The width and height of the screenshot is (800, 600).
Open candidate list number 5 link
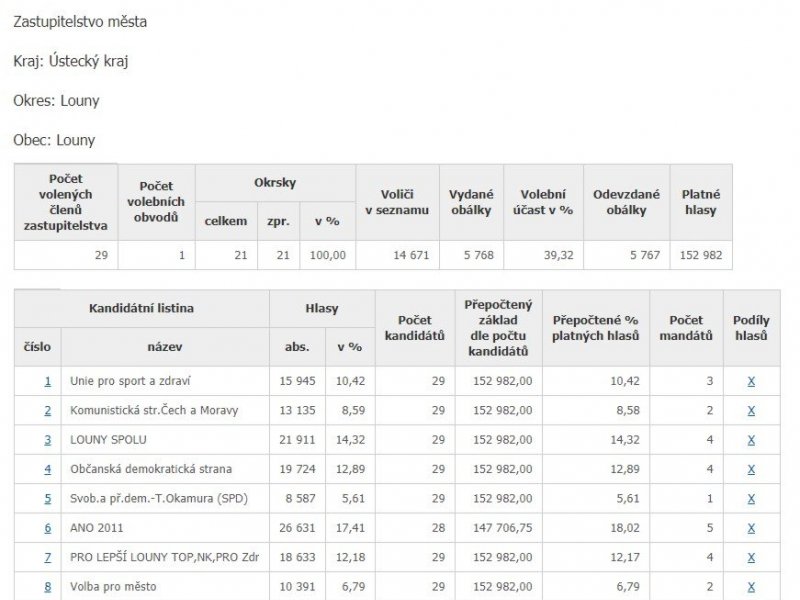point(47,498)
